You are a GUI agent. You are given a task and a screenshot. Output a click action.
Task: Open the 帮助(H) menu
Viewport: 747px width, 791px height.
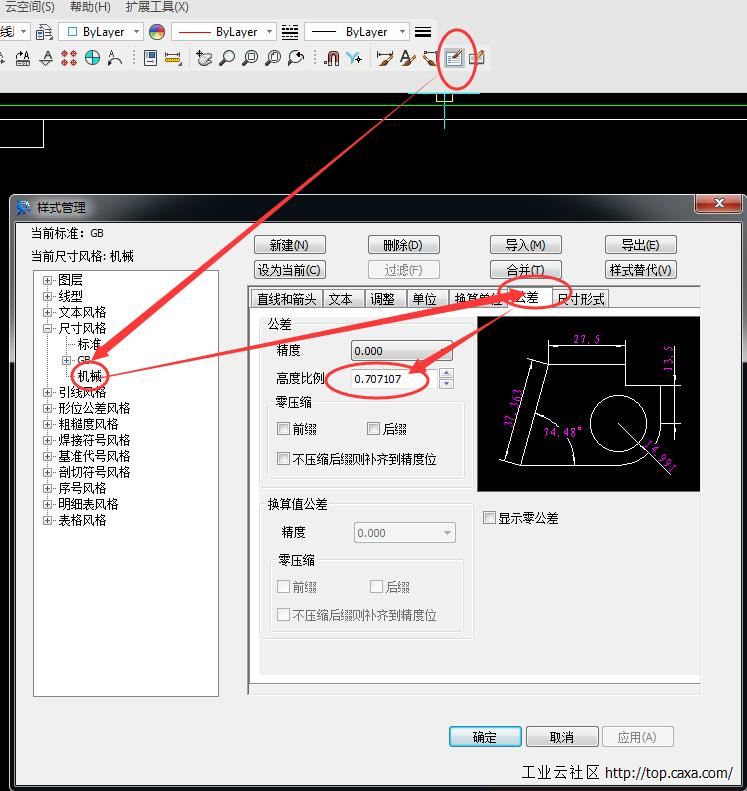coord(90,7)
